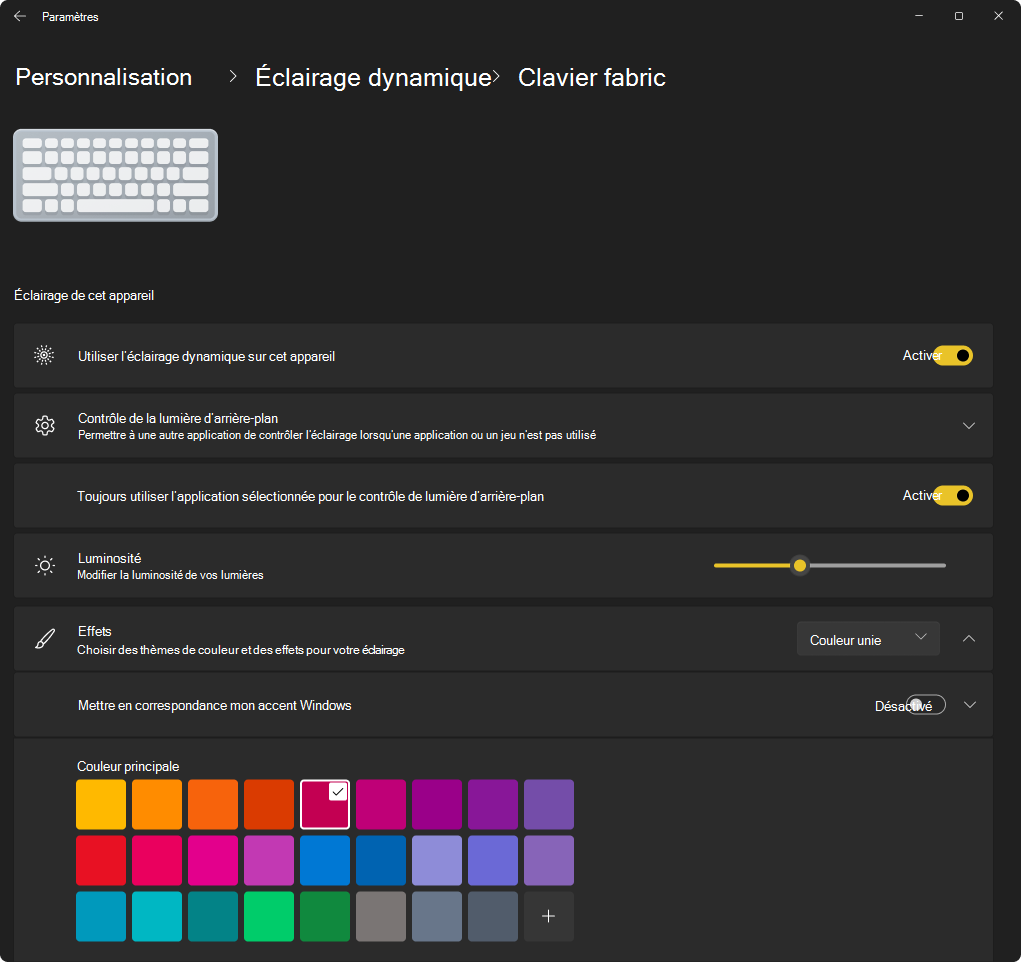
Task: Select the rust red-orange swatch
Action: tap(269, 804)
